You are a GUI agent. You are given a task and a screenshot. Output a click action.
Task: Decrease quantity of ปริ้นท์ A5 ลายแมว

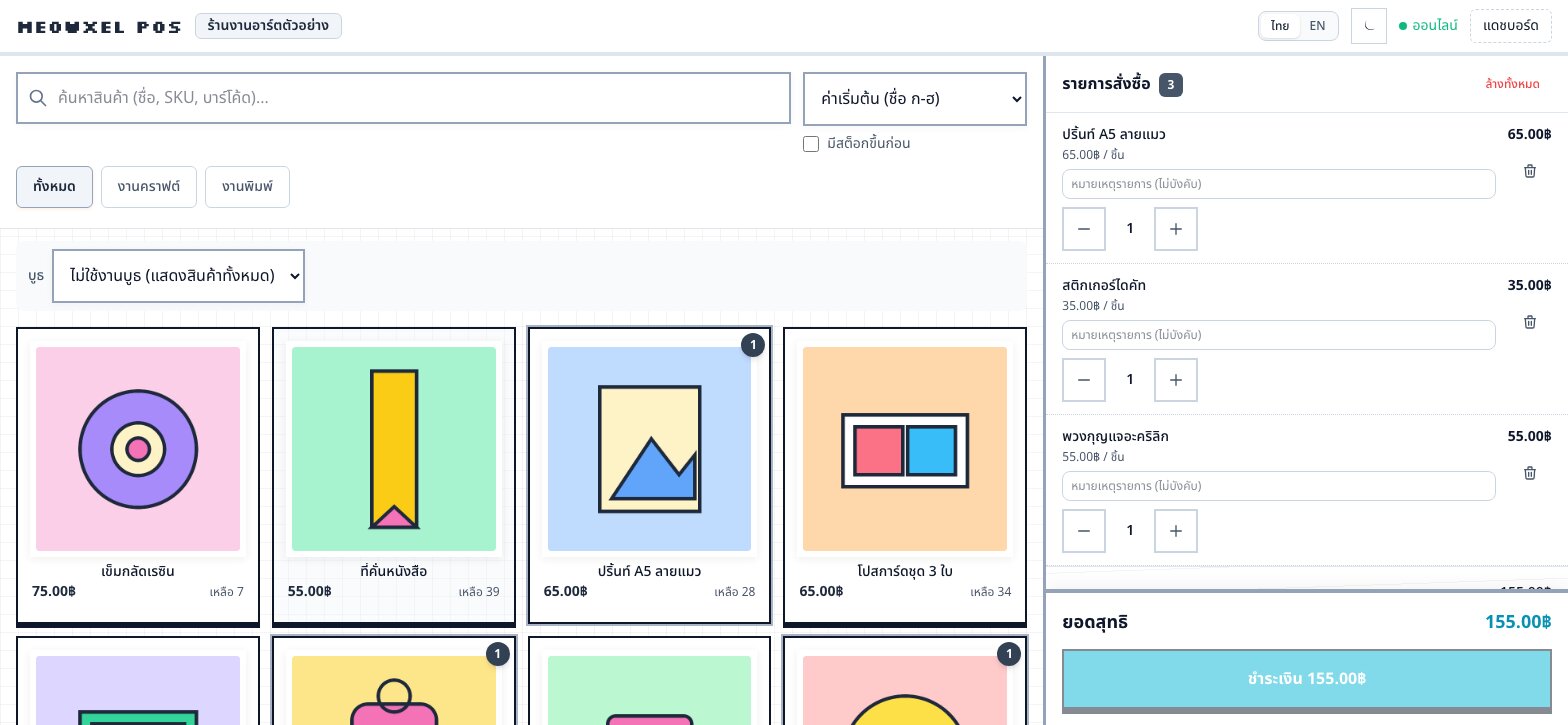[x=1084, y=229]
